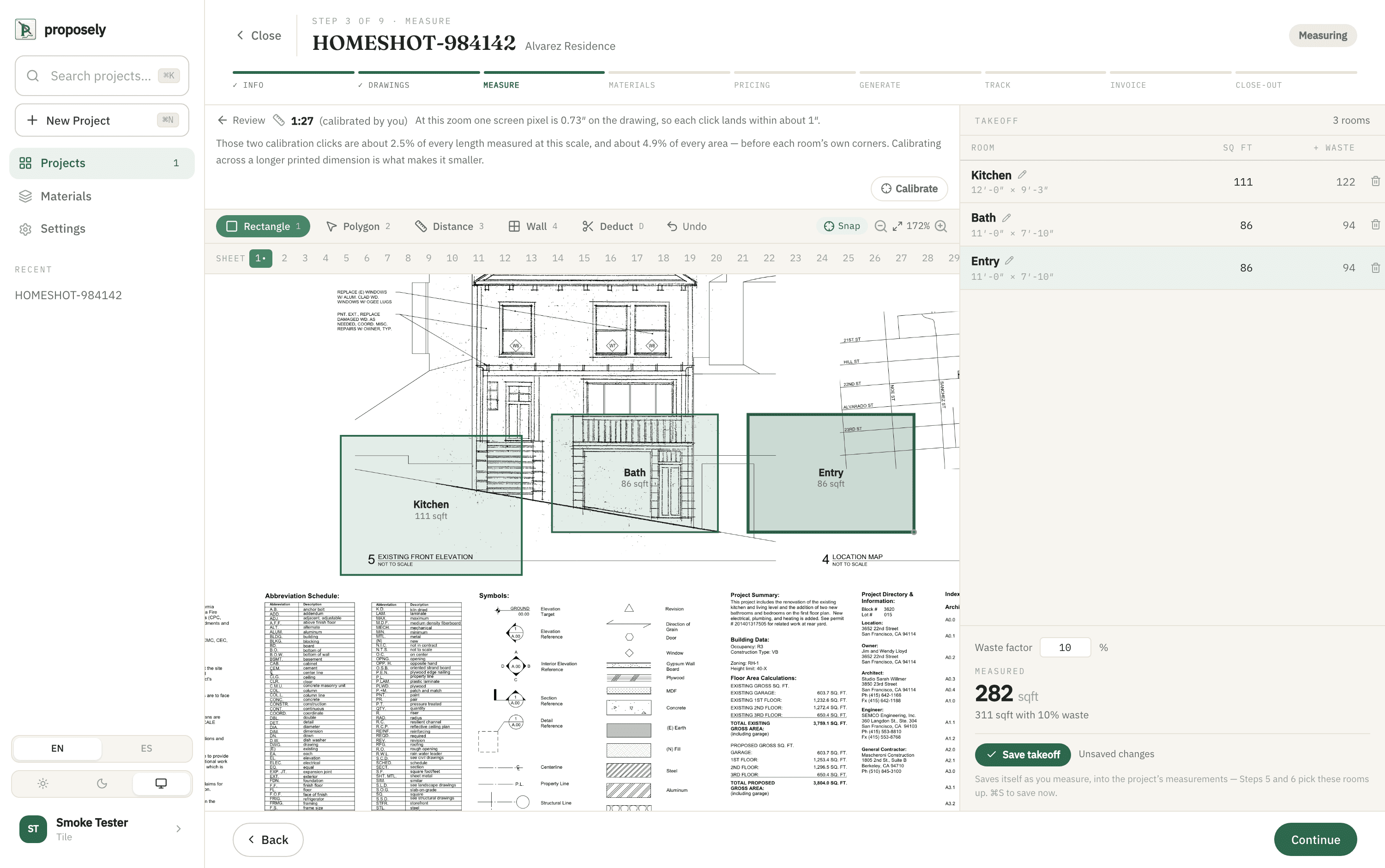
Task: Jump to the GENERATE step
Action: click(x=920, y=80)
